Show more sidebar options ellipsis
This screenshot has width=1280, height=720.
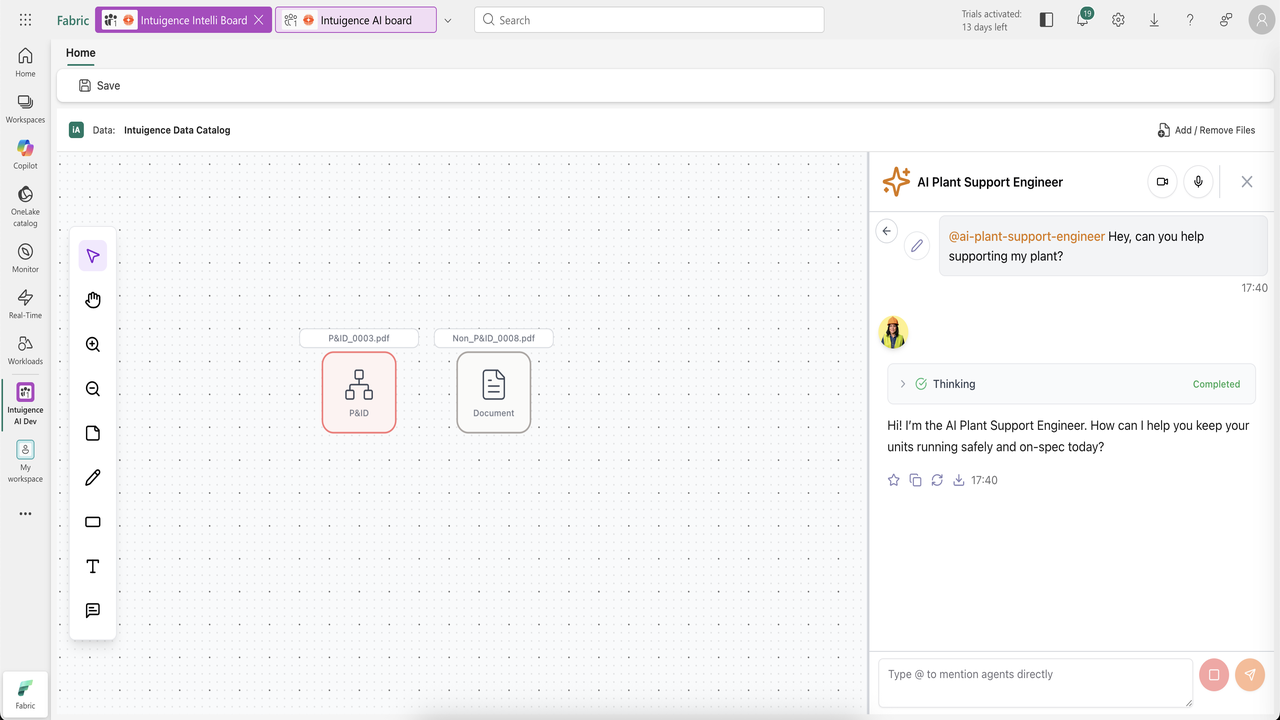click(x=25, y=514)
